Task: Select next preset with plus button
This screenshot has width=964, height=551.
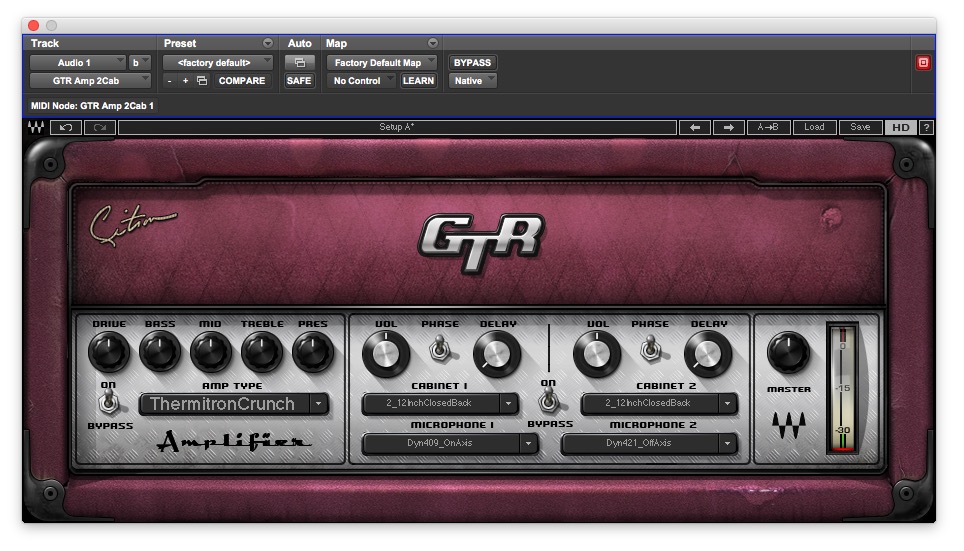Action: click(185, 81)
